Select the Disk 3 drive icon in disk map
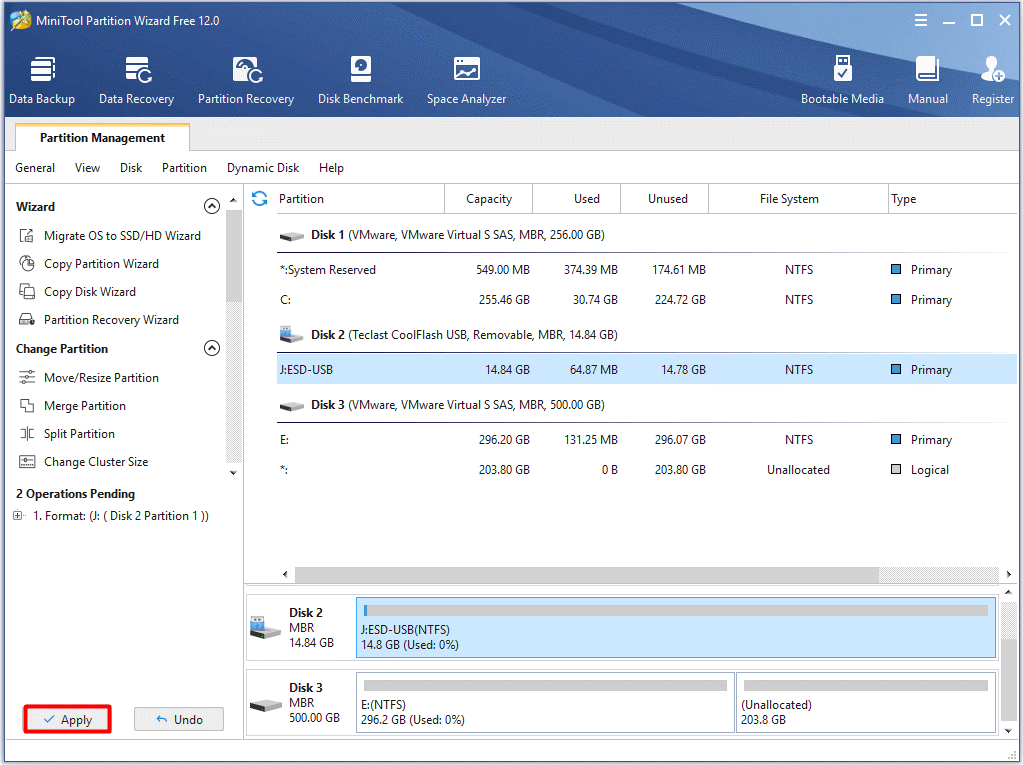Viewport: 1023px width, 765px height. coord(266,705)
